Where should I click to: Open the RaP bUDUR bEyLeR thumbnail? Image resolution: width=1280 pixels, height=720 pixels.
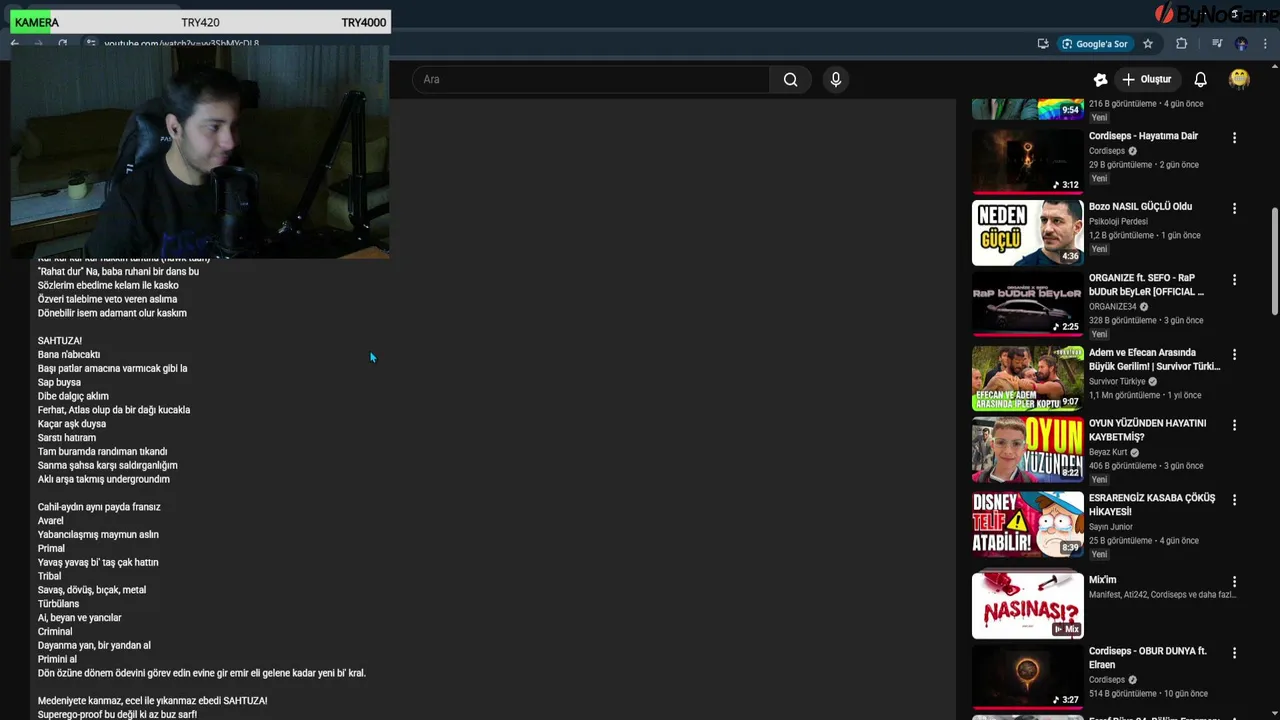click(x=1027, y=305)
